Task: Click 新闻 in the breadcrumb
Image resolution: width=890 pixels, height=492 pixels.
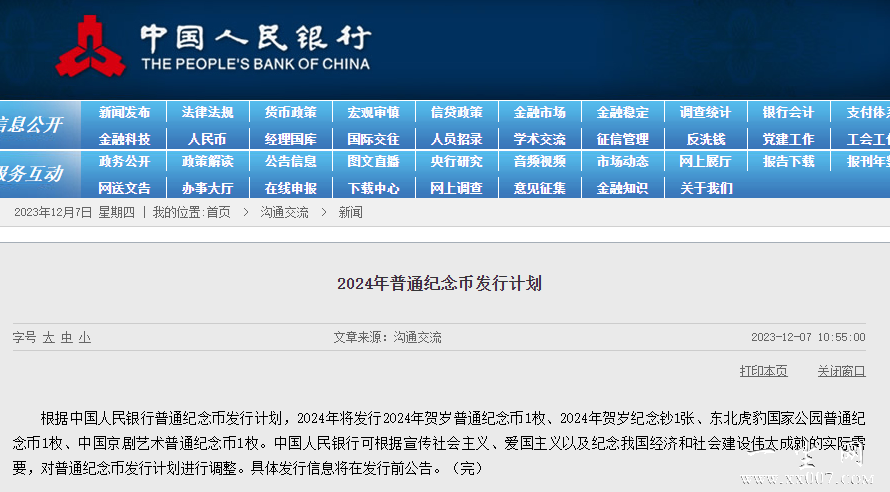Action: click(350, 212)
